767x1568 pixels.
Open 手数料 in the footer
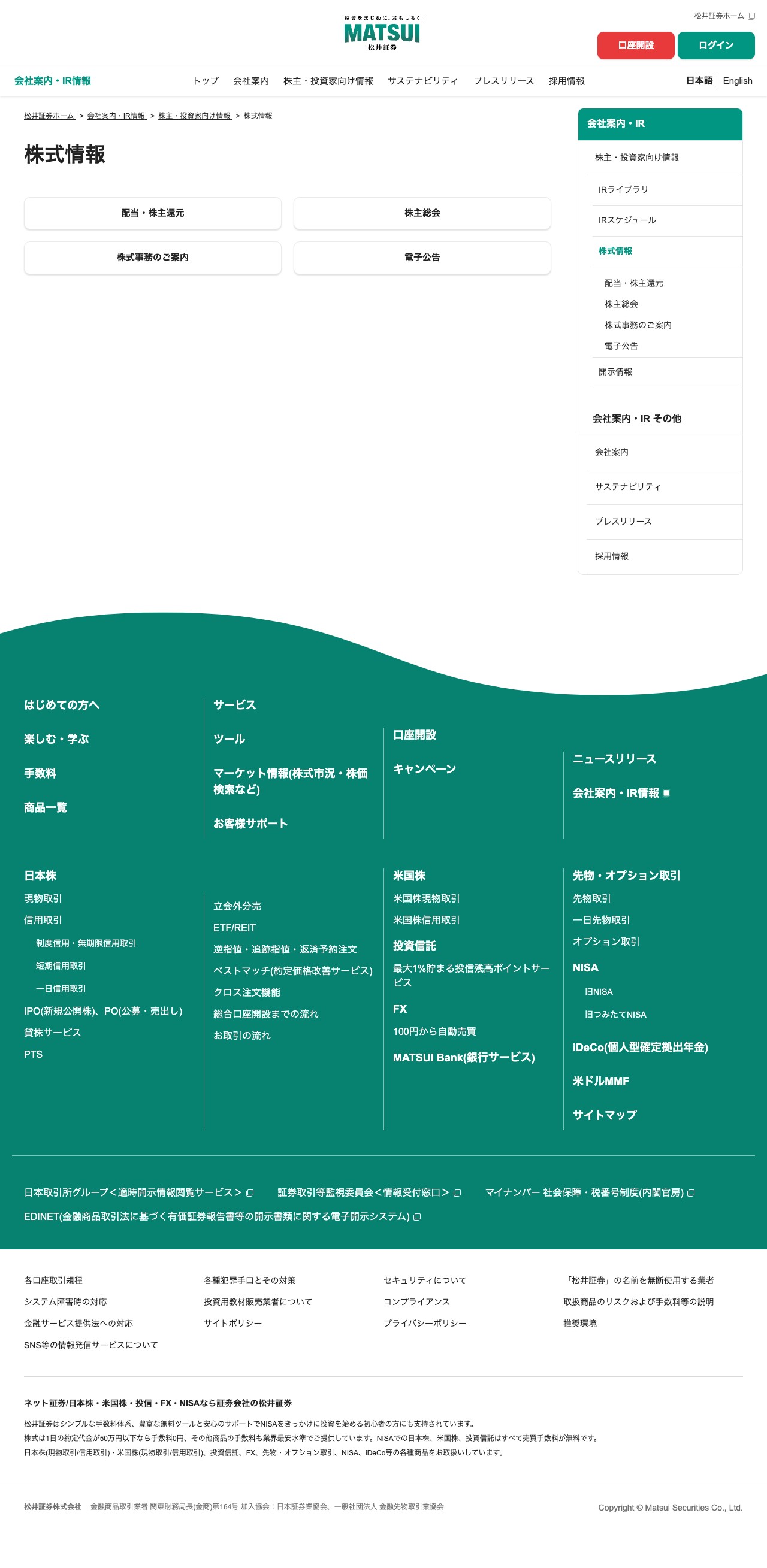click(x=40, y=773)
